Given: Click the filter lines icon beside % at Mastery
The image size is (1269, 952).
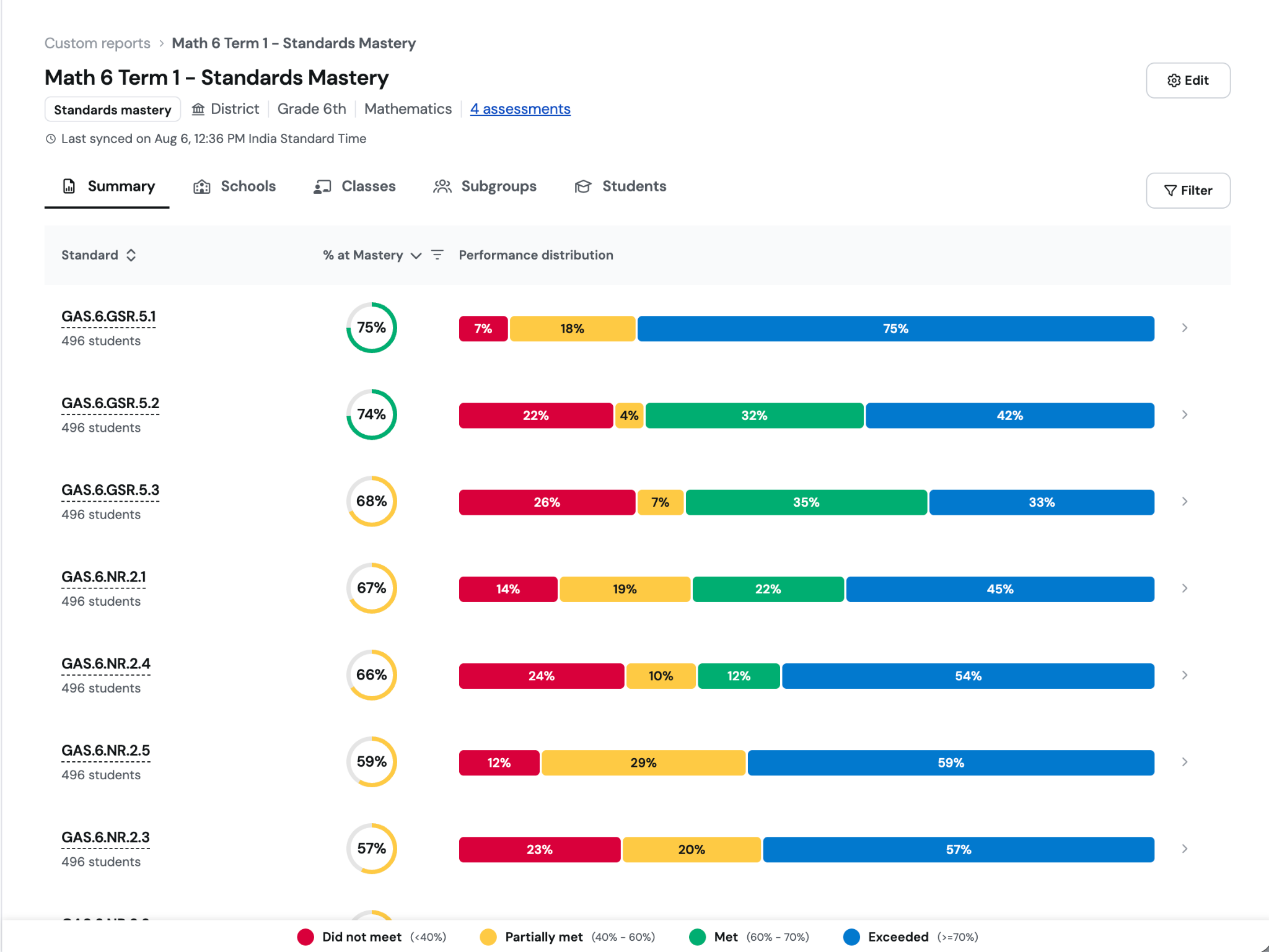Looking at the screenshot, I should pyautogui.click(x=437, y=255).
